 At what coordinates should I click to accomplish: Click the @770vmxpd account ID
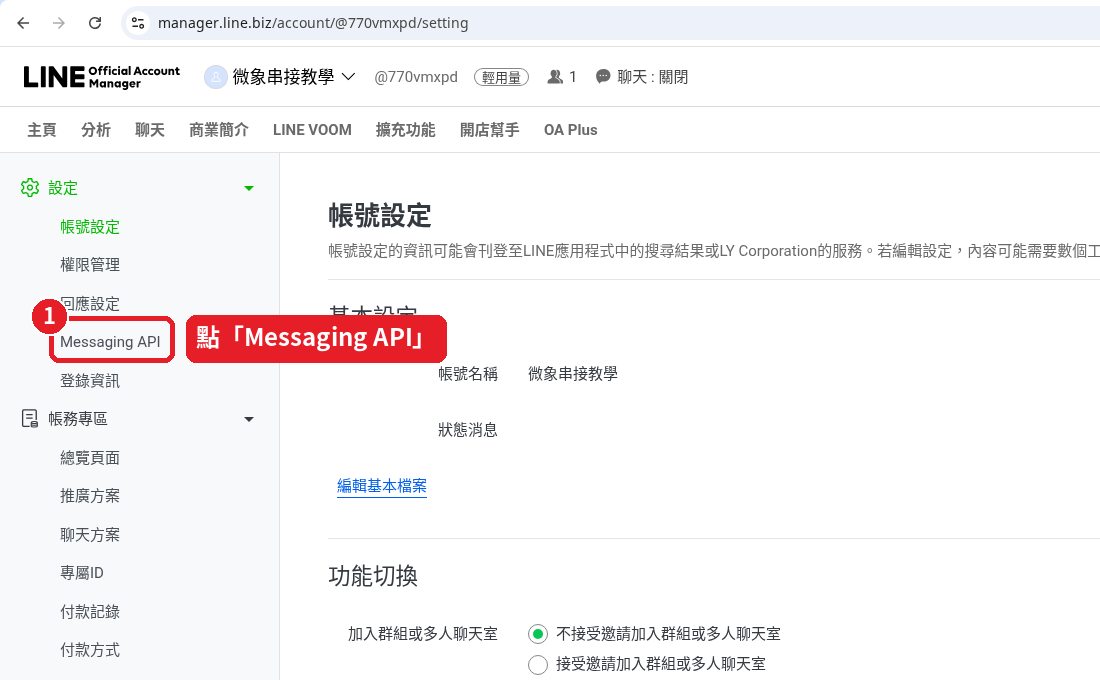tap(416, 77)
